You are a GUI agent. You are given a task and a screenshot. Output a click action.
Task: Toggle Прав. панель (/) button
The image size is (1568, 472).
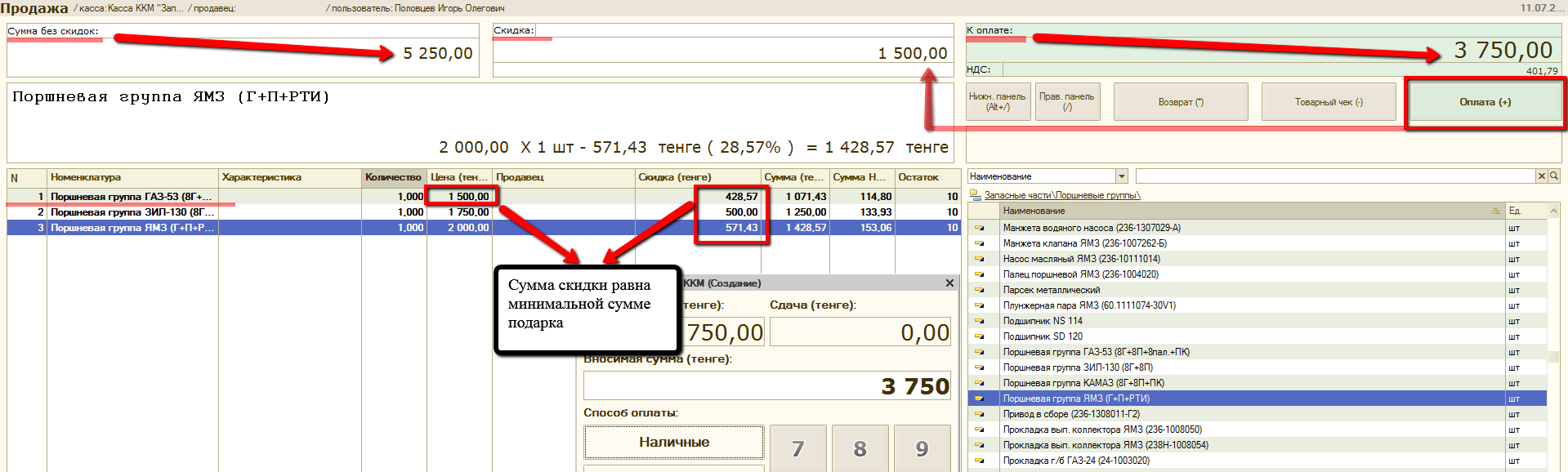[x=1067, y=102]
